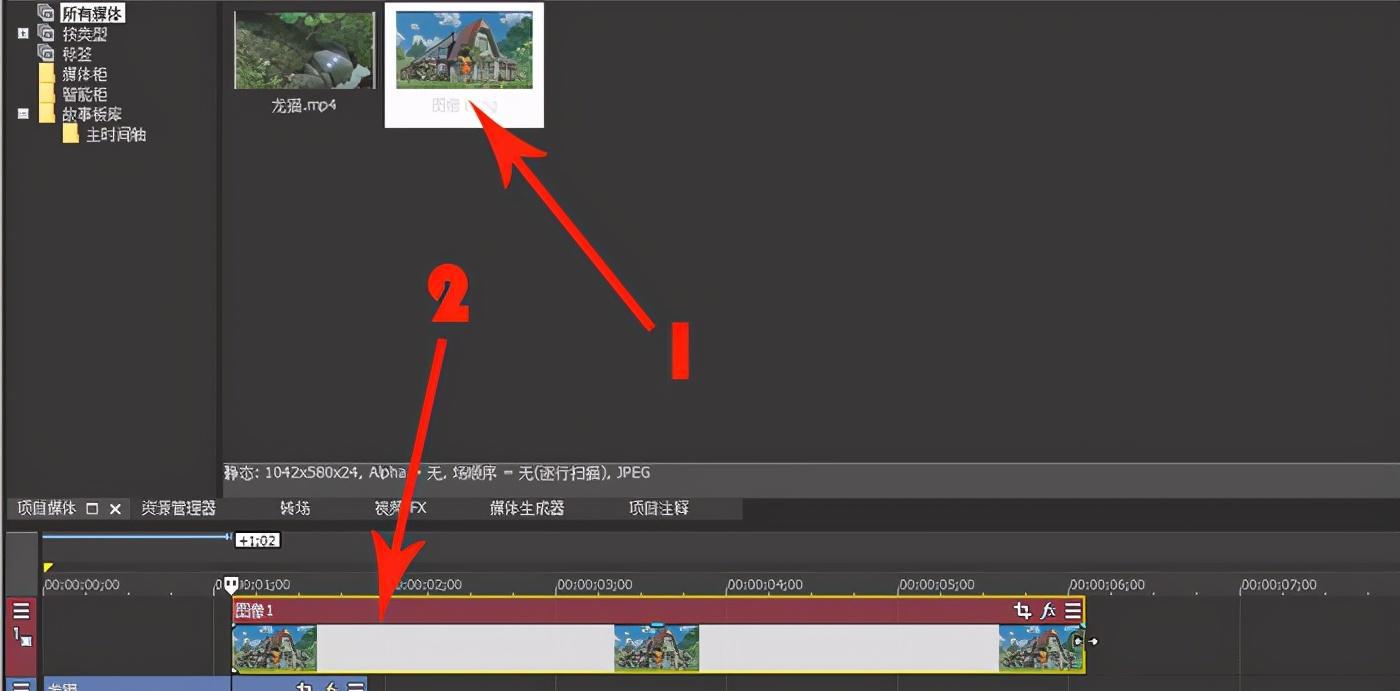Click the 00:00:00;00 mark on the ruler

[x=82, y=584]
